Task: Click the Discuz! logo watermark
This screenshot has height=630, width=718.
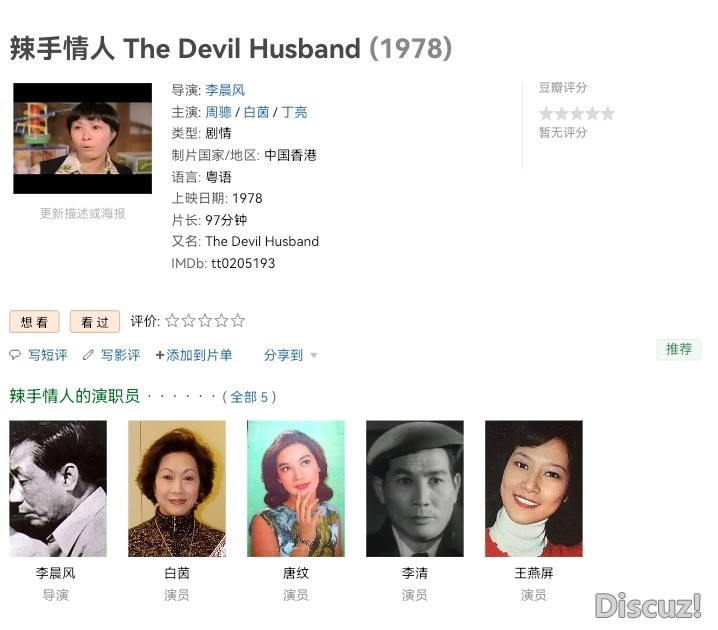Action: [648, 605]
